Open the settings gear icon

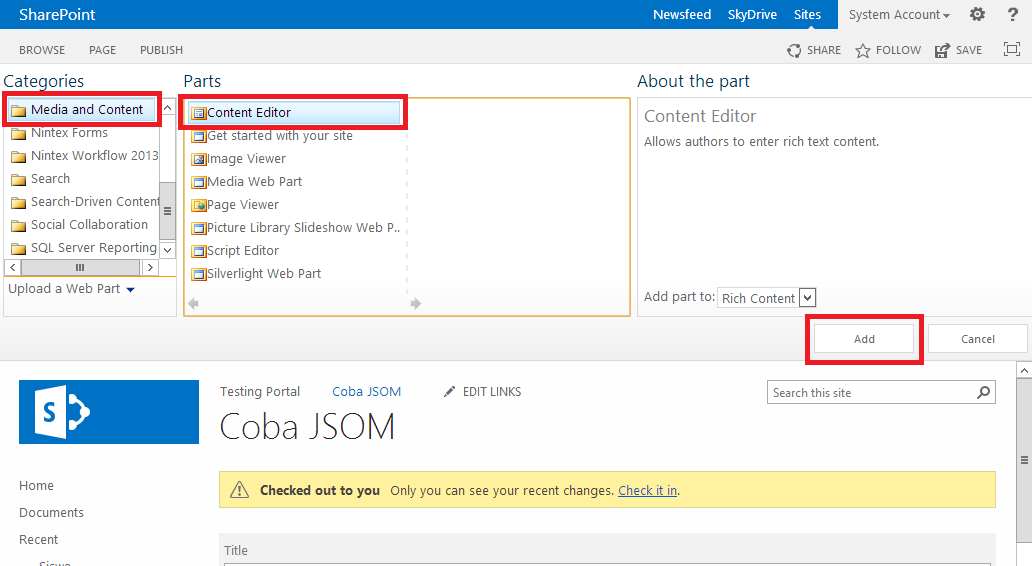[x=977, y=14]
